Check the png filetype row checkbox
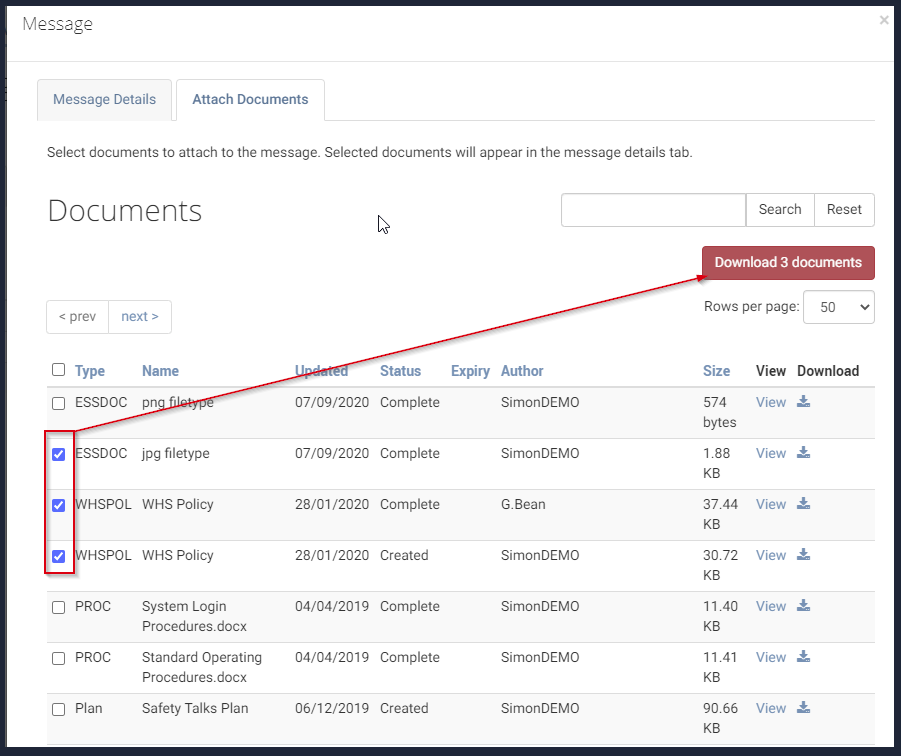This screenshot has height=756, width=901. tap(59, 403)
